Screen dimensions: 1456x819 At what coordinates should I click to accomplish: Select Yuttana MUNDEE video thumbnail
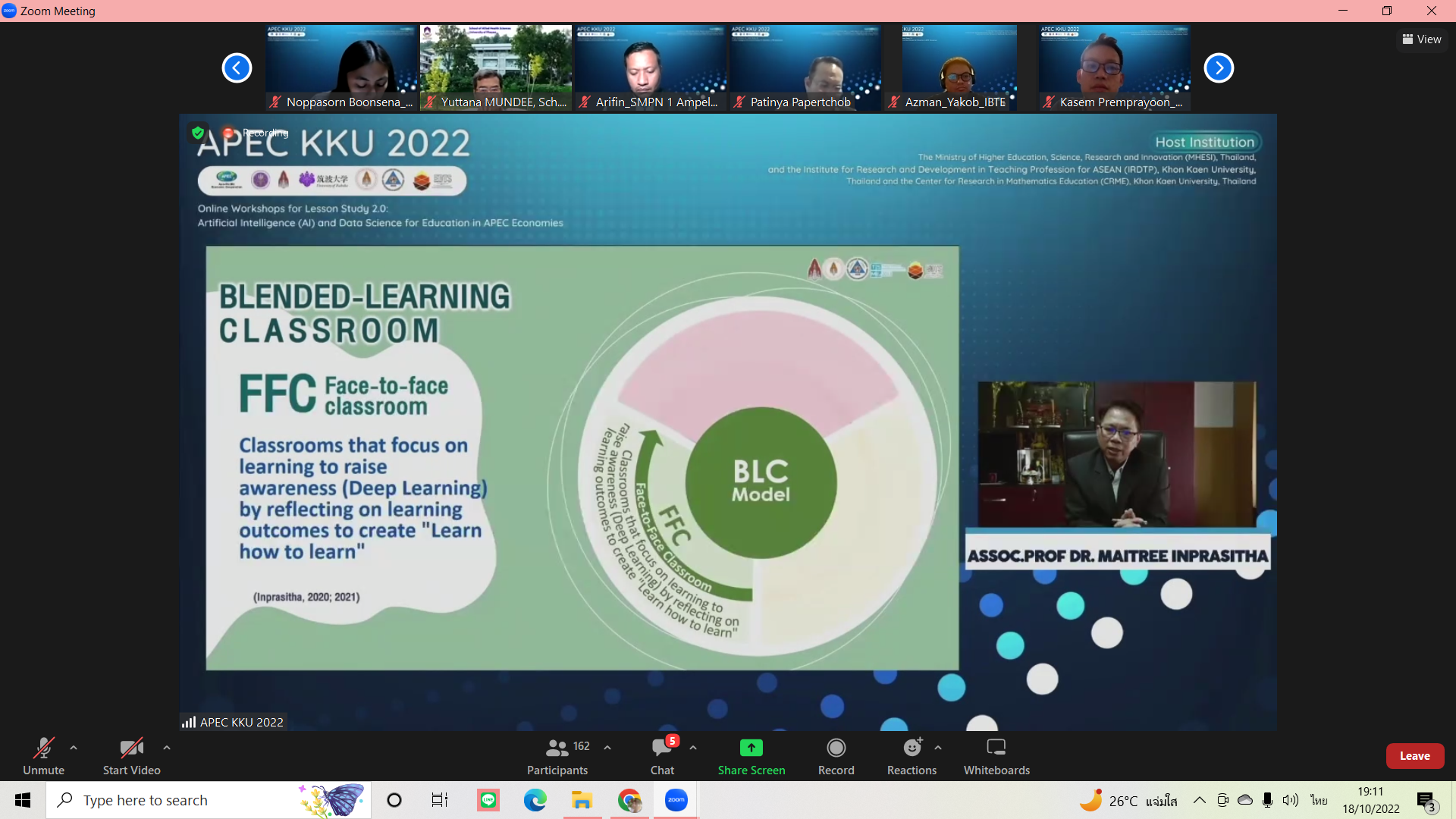pyautogui.click(x=496, y=67)
